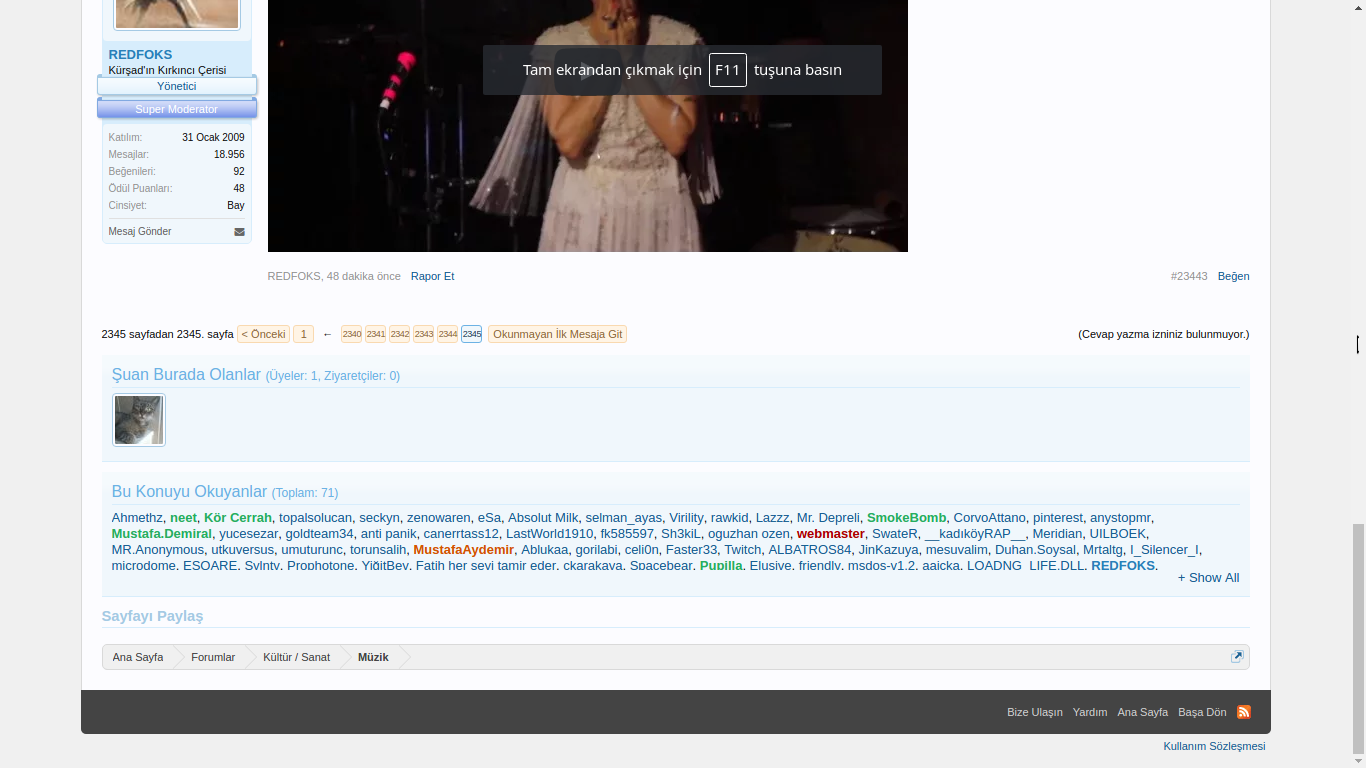This screenshot has width=1366, height=768.
Task: Click the envelope icon beside Mesaj Gönder
Action: (239, 232)
